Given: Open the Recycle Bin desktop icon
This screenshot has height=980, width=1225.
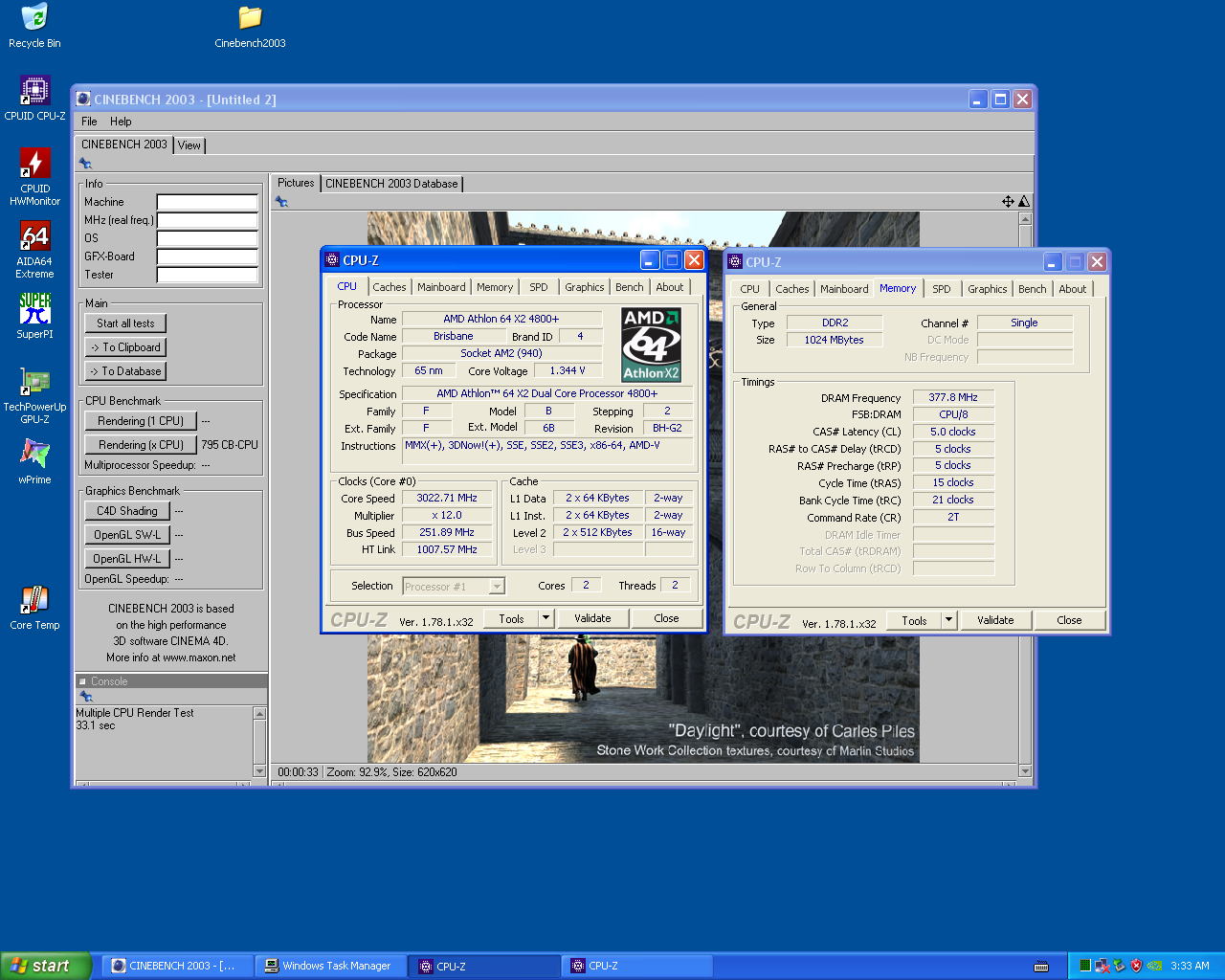Looking at the screenshot, I should pyautogui.click(x=34, y=26).
